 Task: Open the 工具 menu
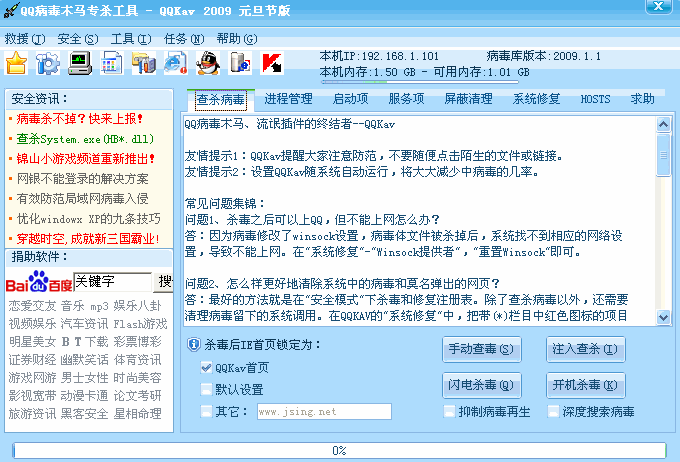pyautogui.click(x=131, y=39)
